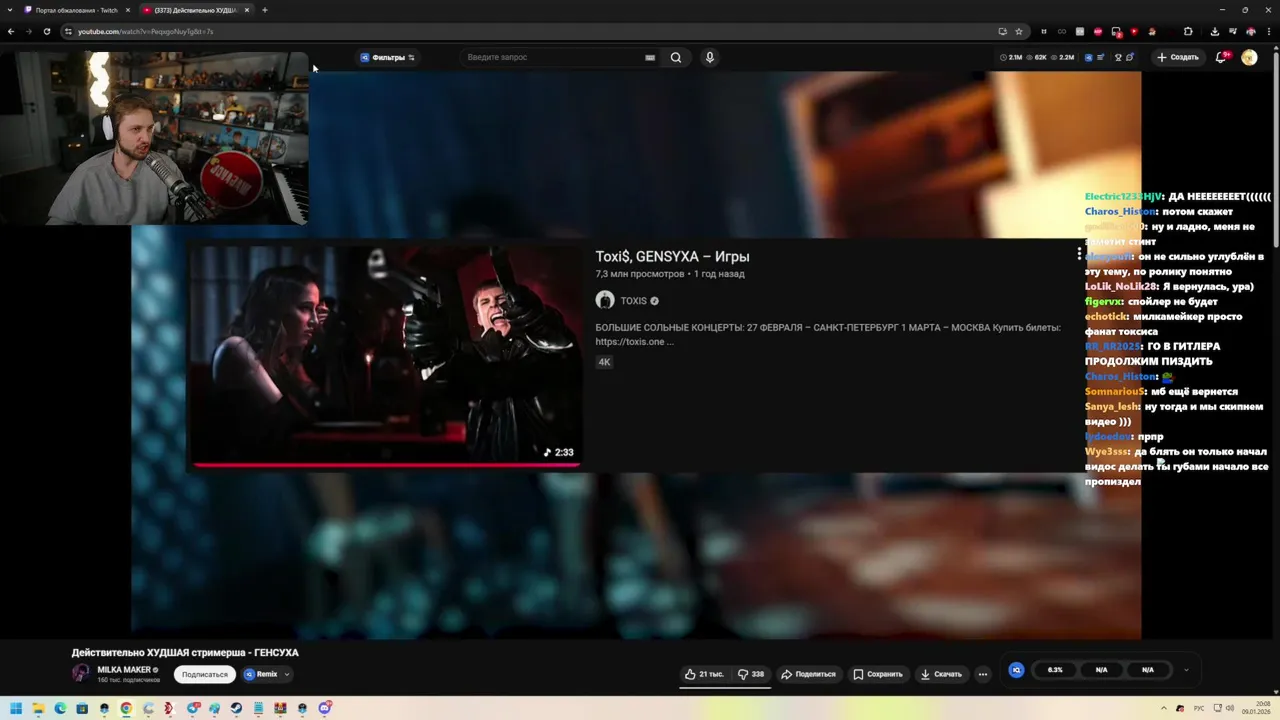Open the taskbar clock showing 20:08
Viewport: 1280px width, 720px height.
coord(1255,708)
